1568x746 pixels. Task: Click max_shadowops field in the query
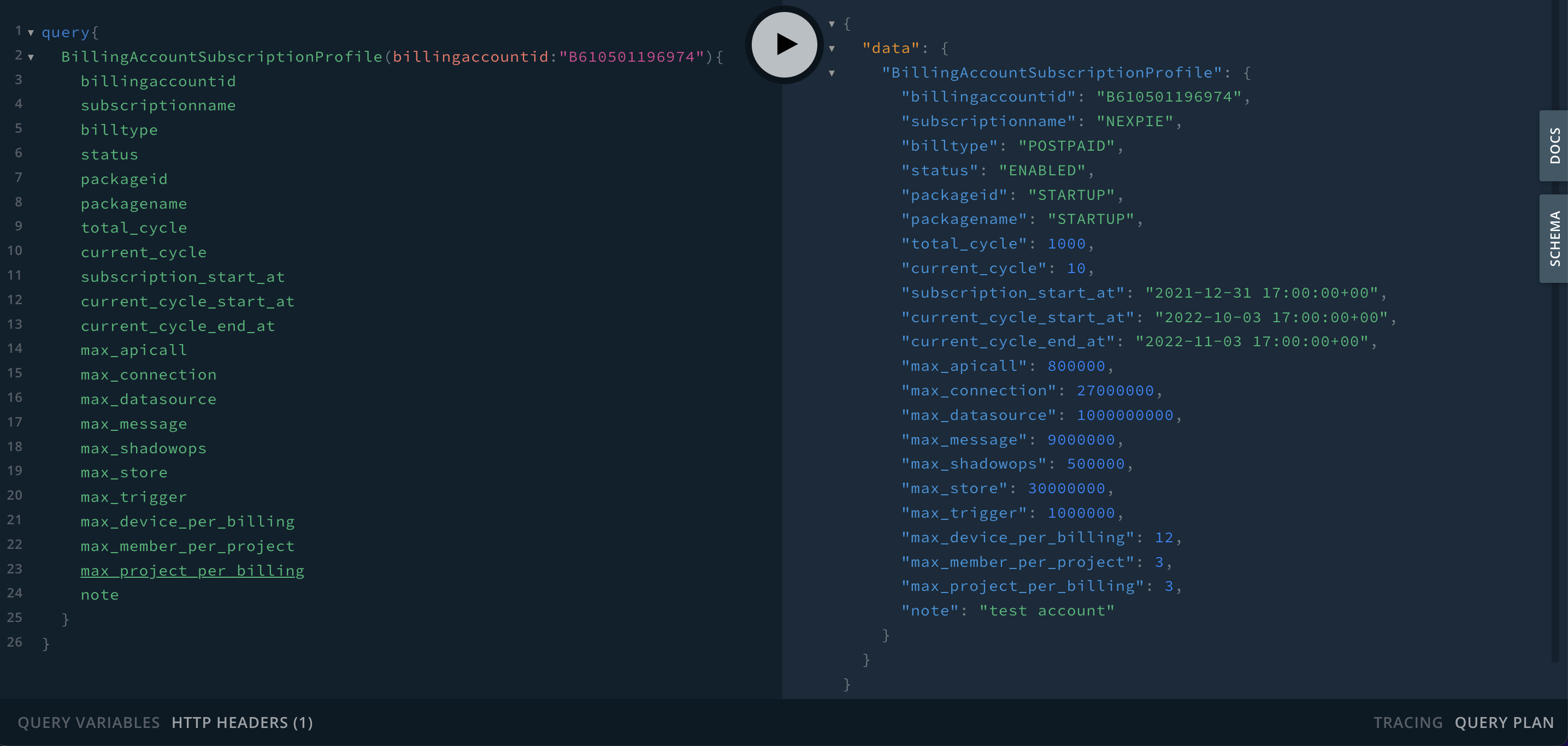pos(144,448)
